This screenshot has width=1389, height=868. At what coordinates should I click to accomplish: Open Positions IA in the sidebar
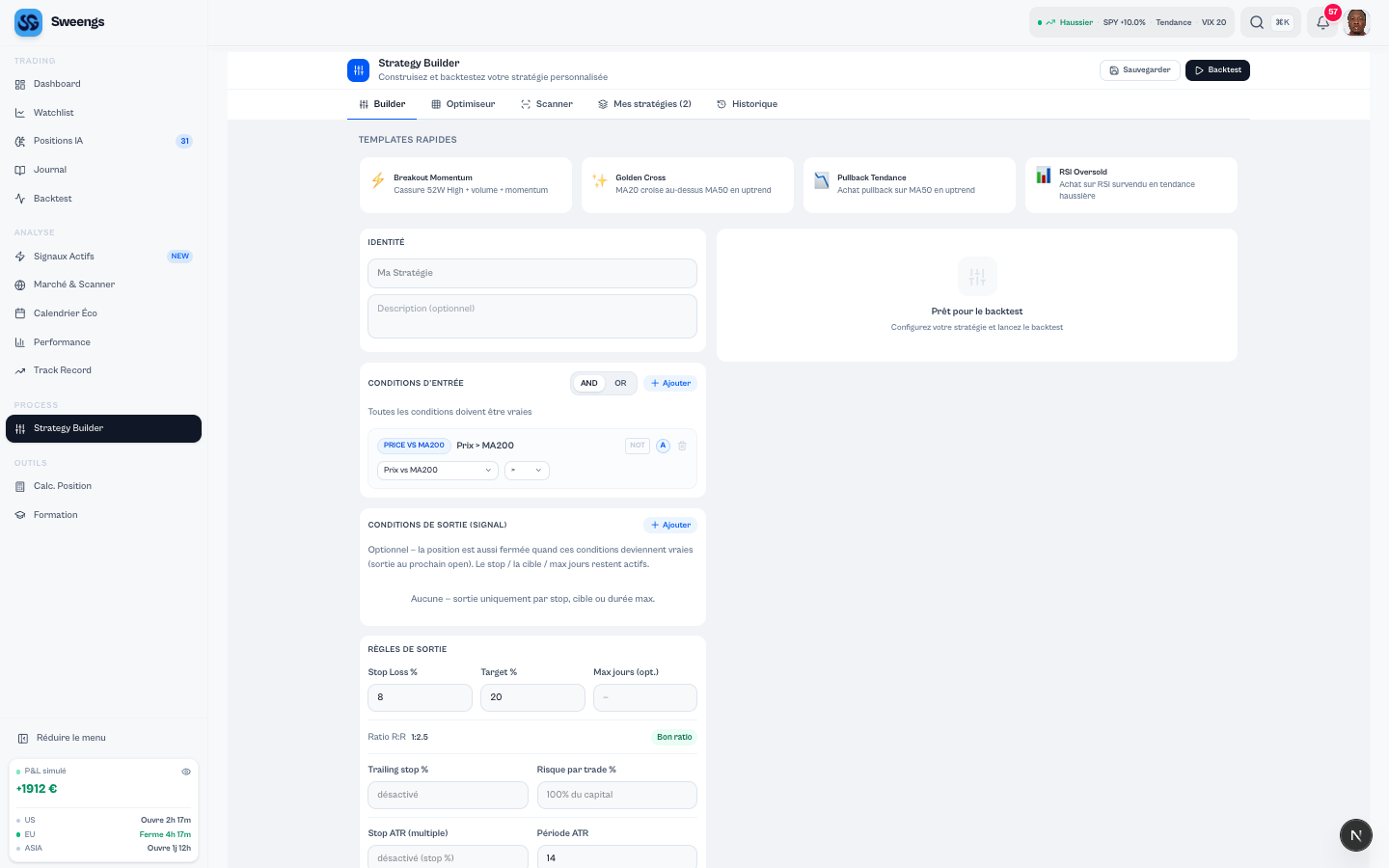pos(103,141)
